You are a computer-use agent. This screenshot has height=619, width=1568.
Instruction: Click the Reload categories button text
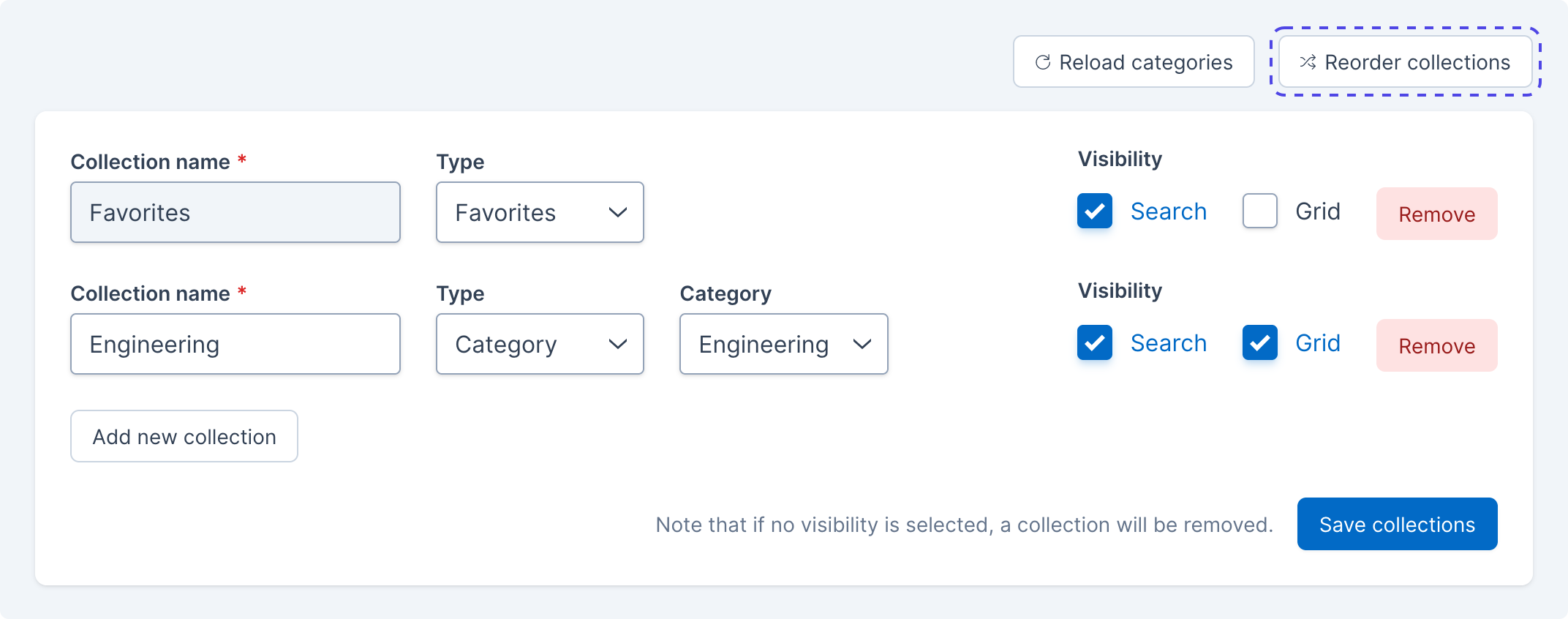pos(1145,62)
